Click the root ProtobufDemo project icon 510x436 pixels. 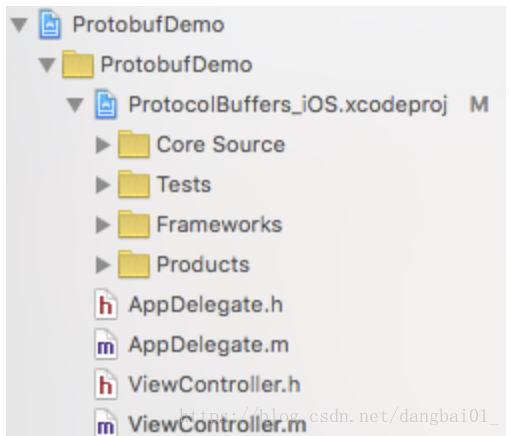click(x=50, y=25)
